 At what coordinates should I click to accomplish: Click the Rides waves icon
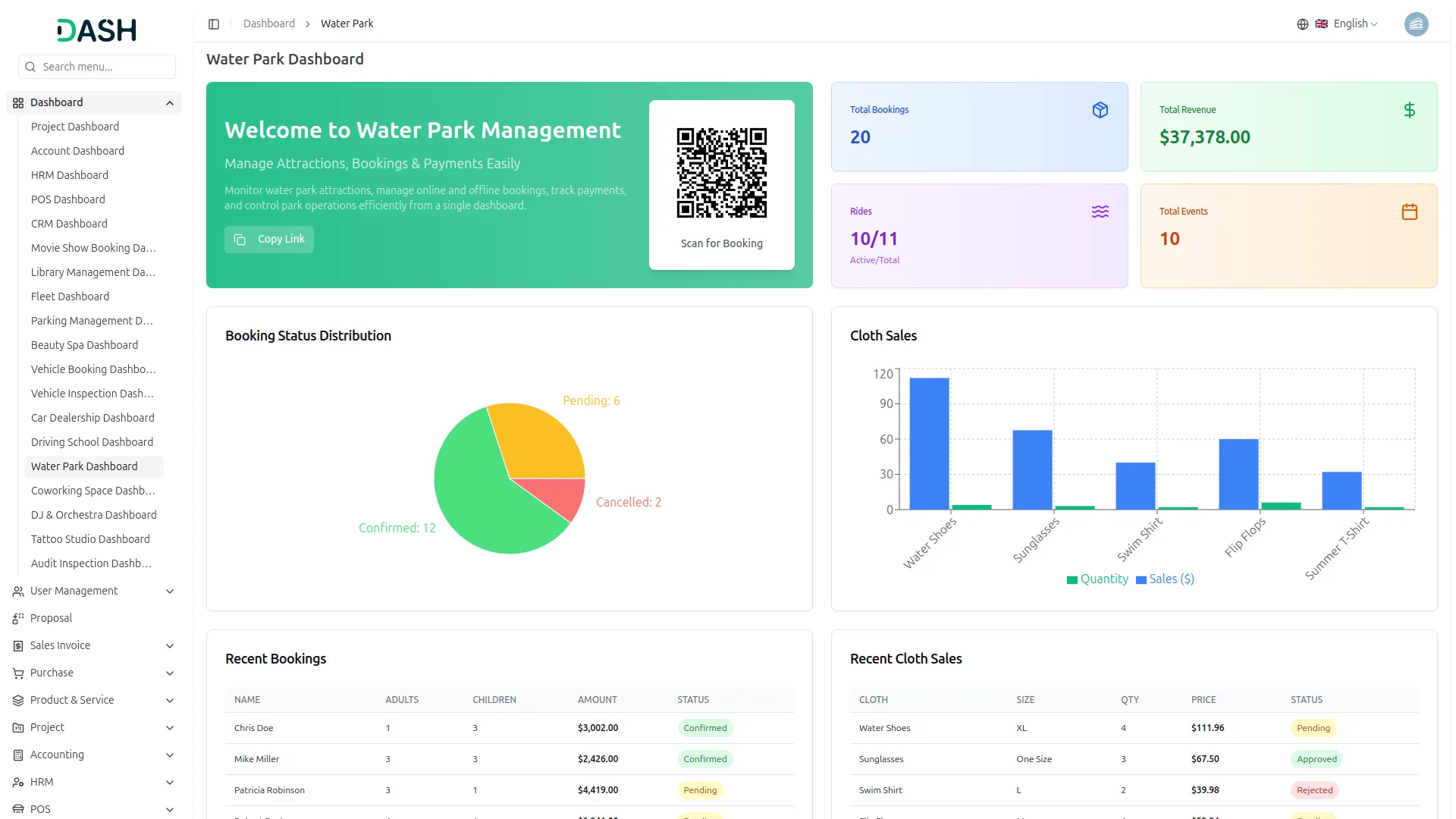tap(1100, 212)
